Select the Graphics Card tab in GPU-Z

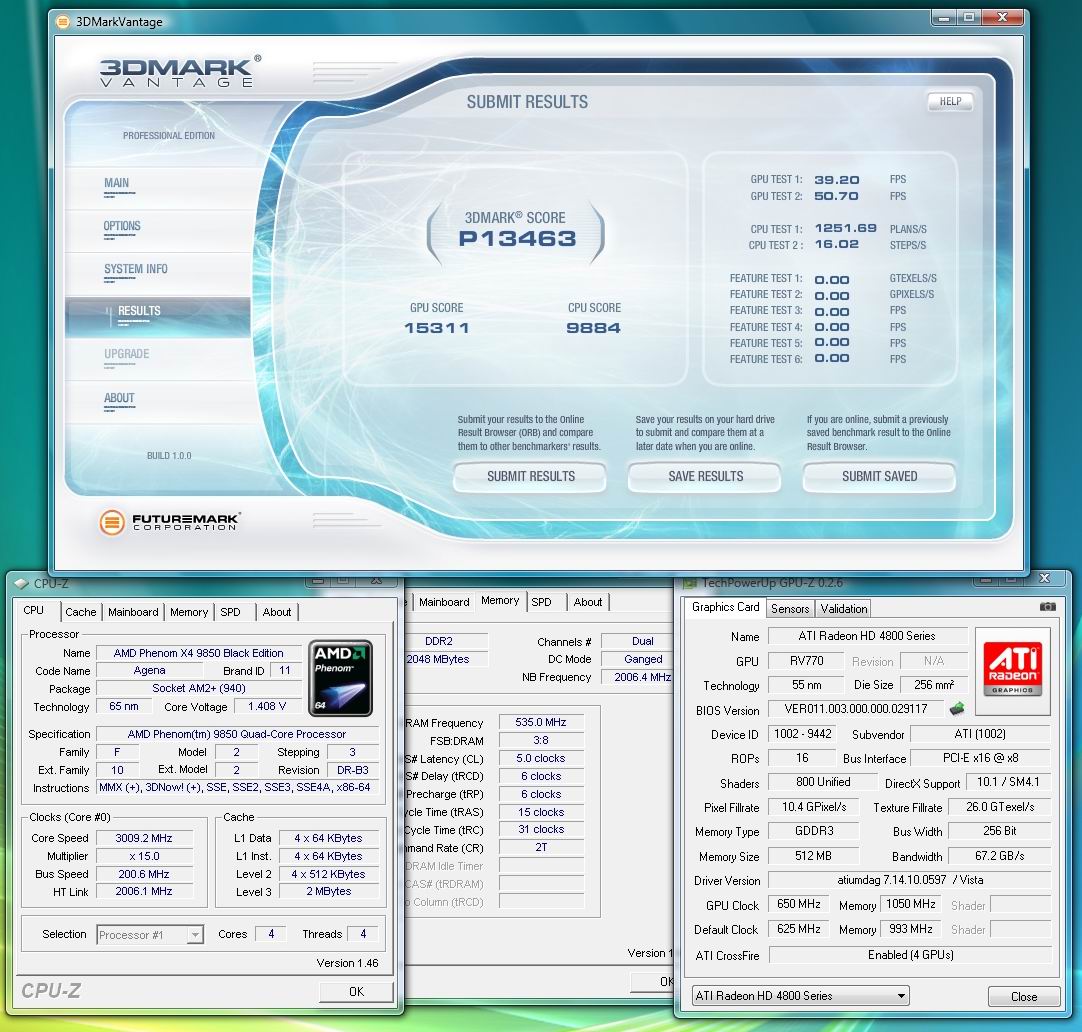725,607
